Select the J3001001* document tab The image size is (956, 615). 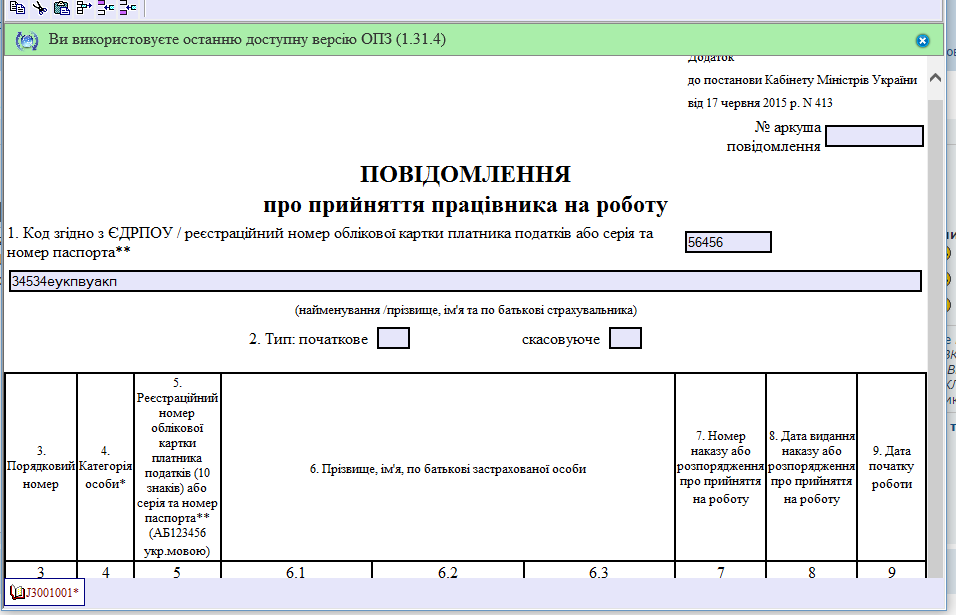tap(45, 592)
